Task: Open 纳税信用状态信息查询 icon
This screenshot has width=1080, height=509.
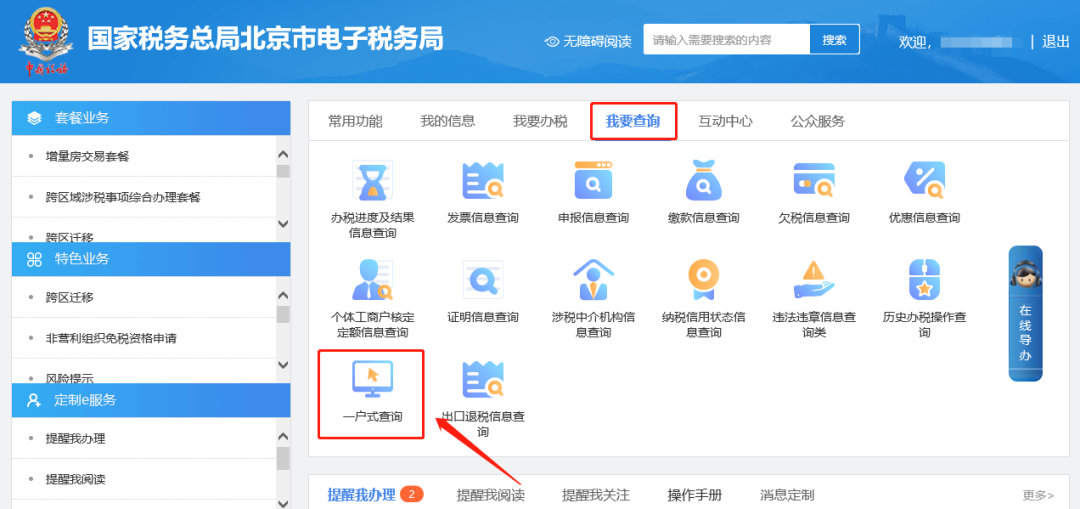Action: pos(703,280)
